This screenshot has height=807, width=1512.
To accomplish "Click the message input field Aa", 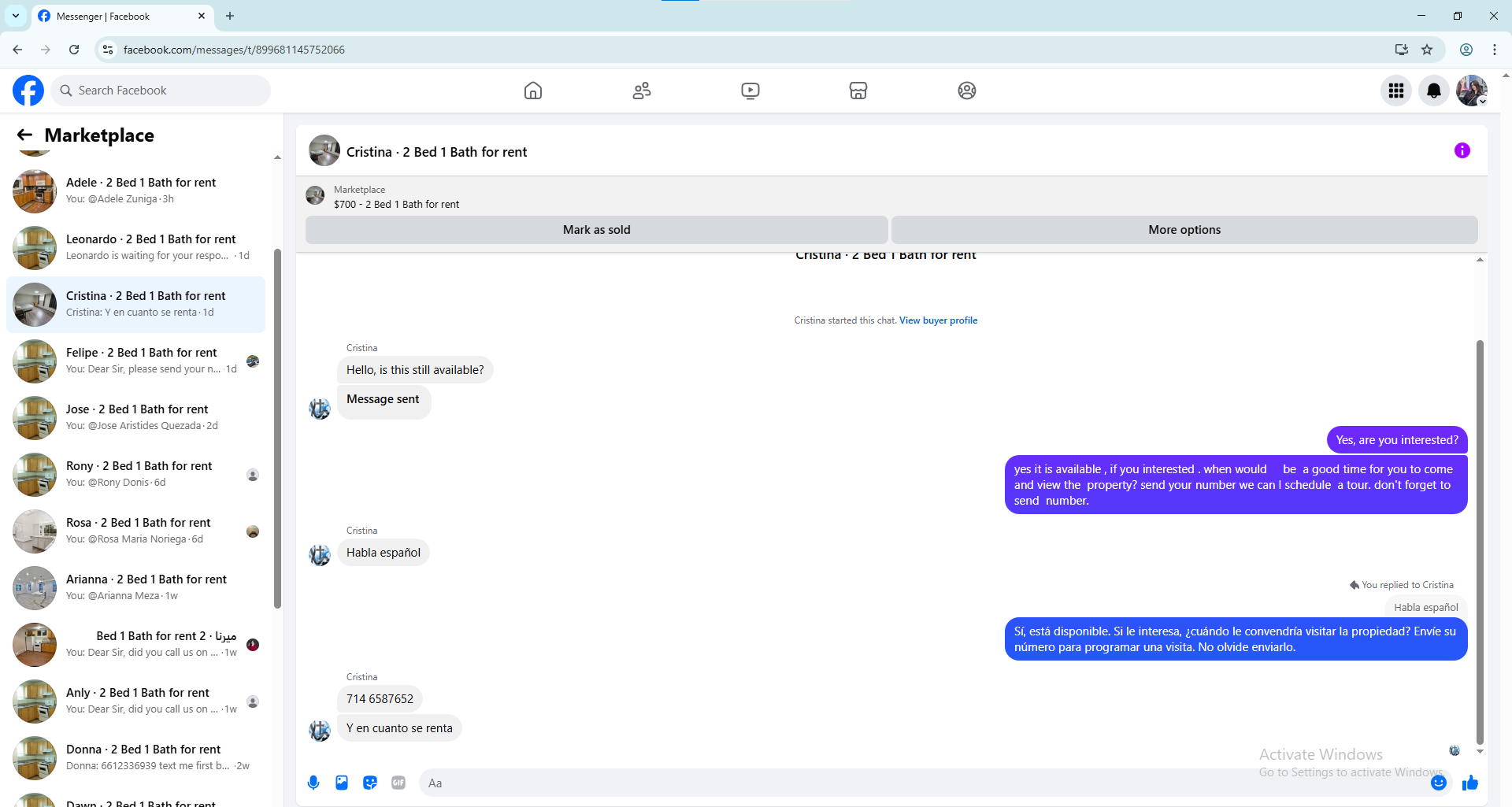I will pos(921,783).
